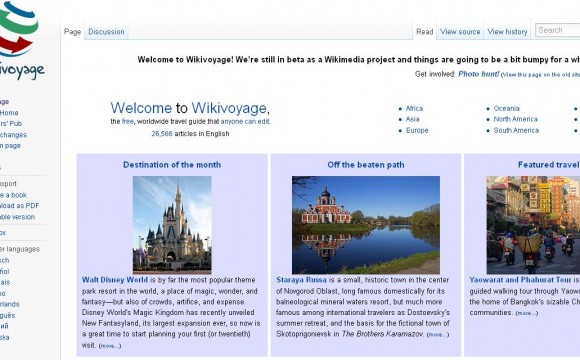Follow the 'Welcome' heading link
The width and height of the screenshot is (580, 360).
141,108
